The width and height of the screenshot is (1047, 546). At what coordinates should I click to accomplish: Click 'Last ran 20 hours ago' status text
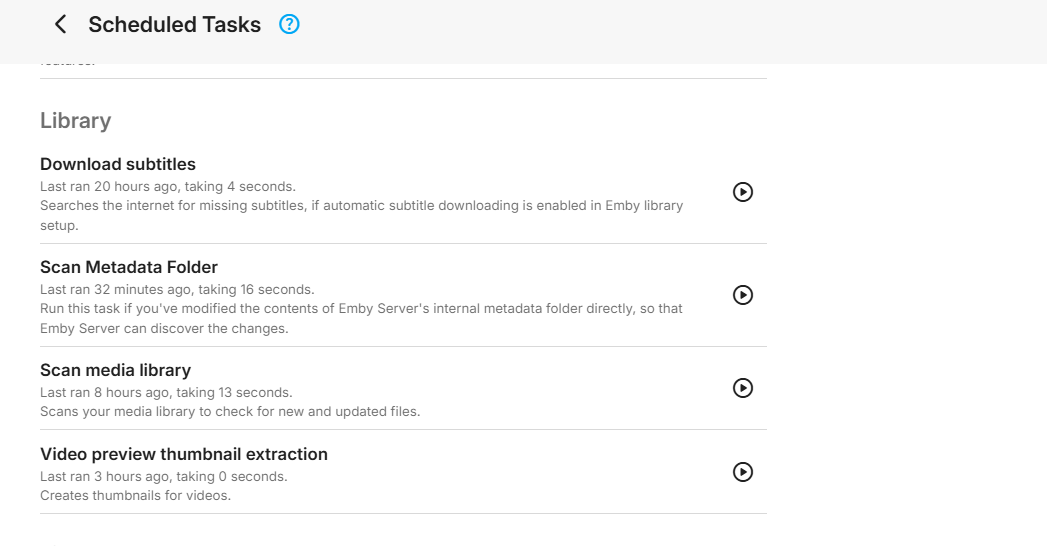pos(167,186)
